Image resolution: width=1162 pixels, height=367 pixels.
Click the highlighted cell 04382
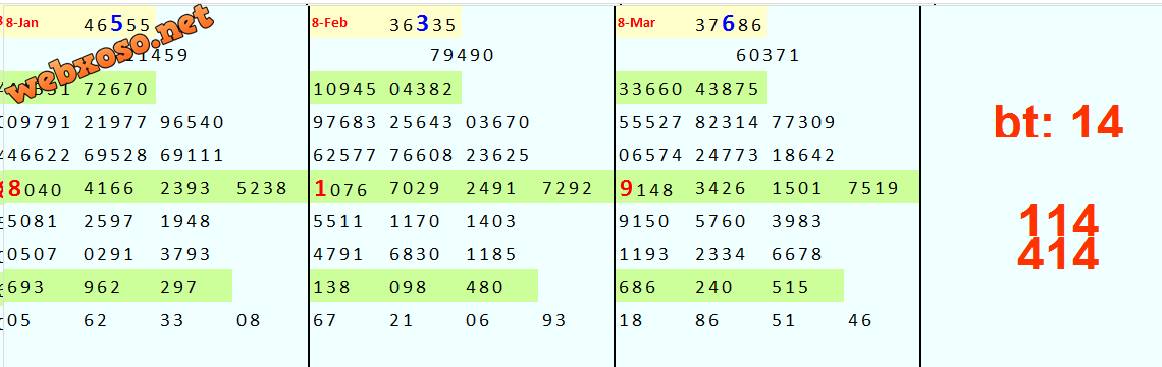(421, 90)
